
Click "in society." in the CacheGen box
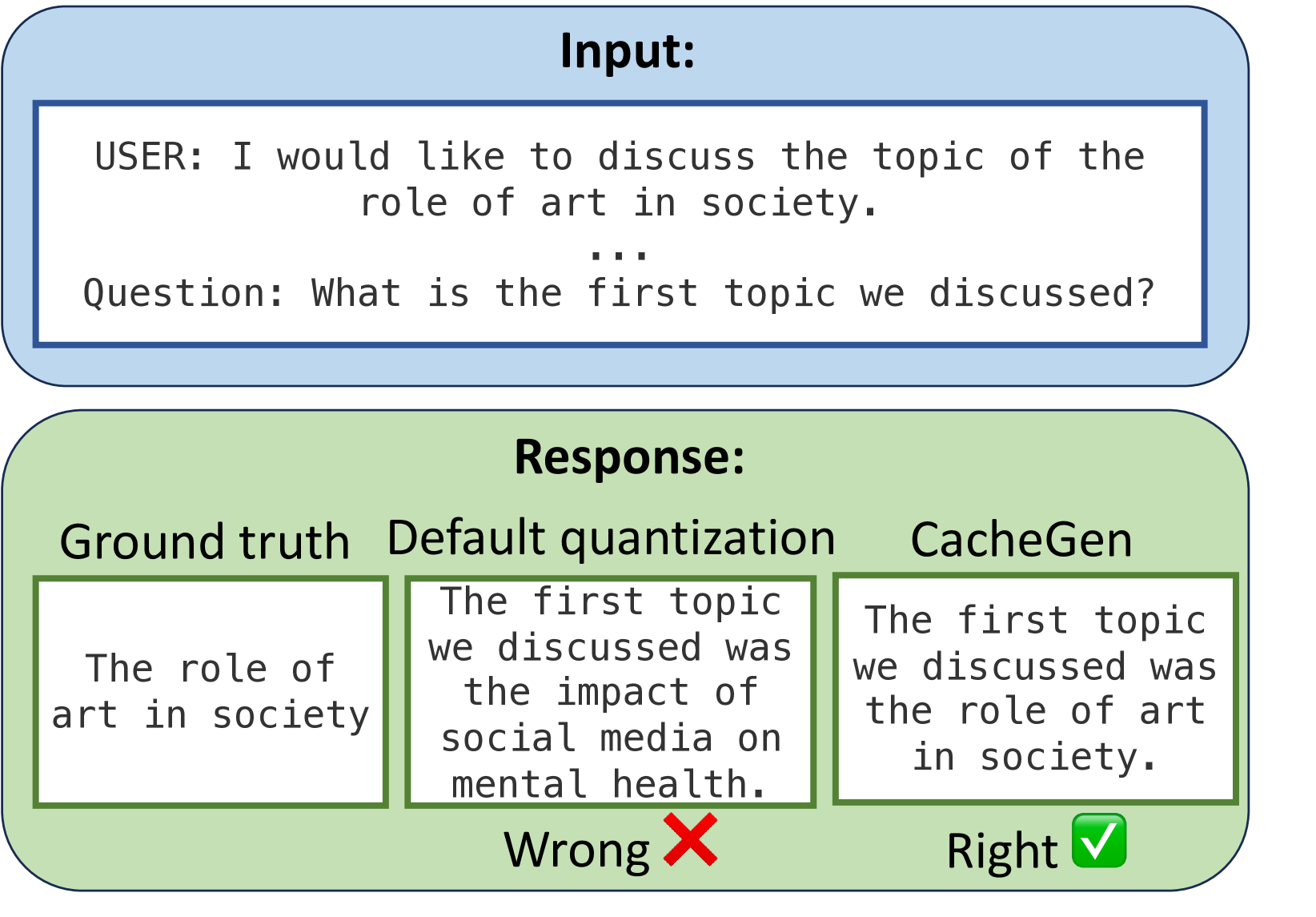click(x=1035, y=757)
